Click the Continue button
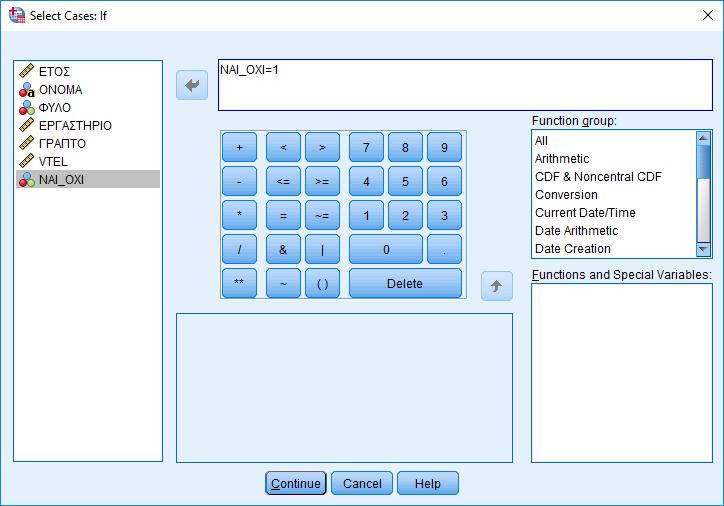 [x=296, y=483]
